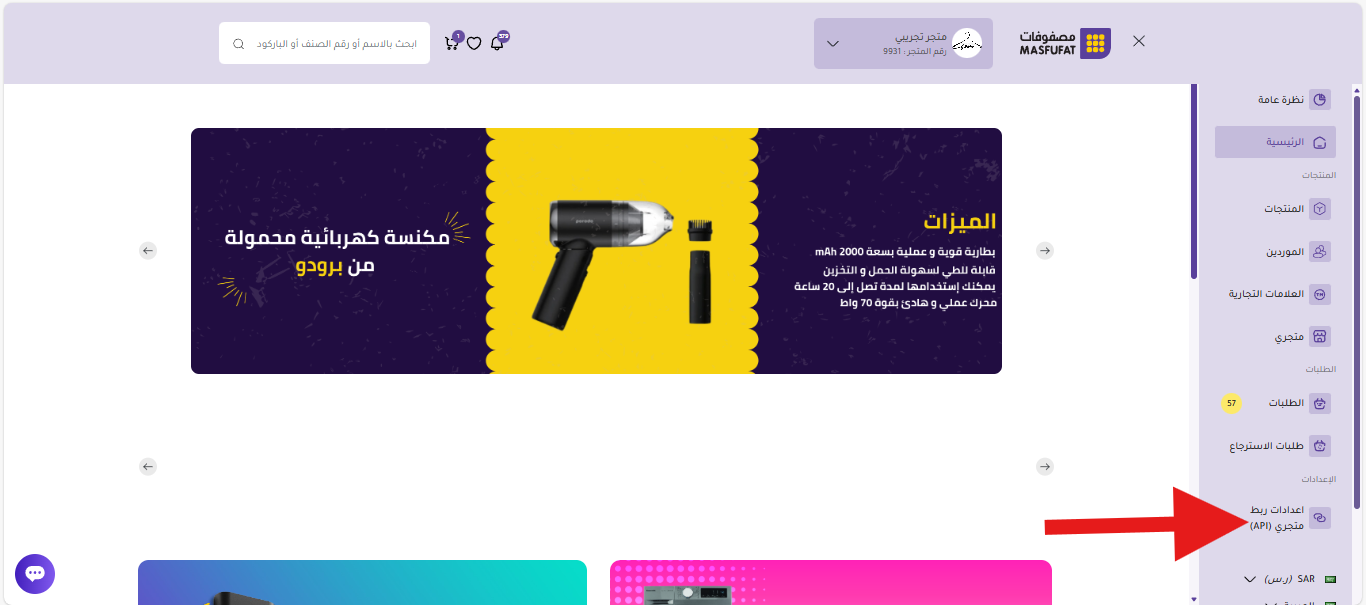This screenshot has height=605, width=1366.
Task: Open الموردين suppliers menu item
Action: [1275, 251]
